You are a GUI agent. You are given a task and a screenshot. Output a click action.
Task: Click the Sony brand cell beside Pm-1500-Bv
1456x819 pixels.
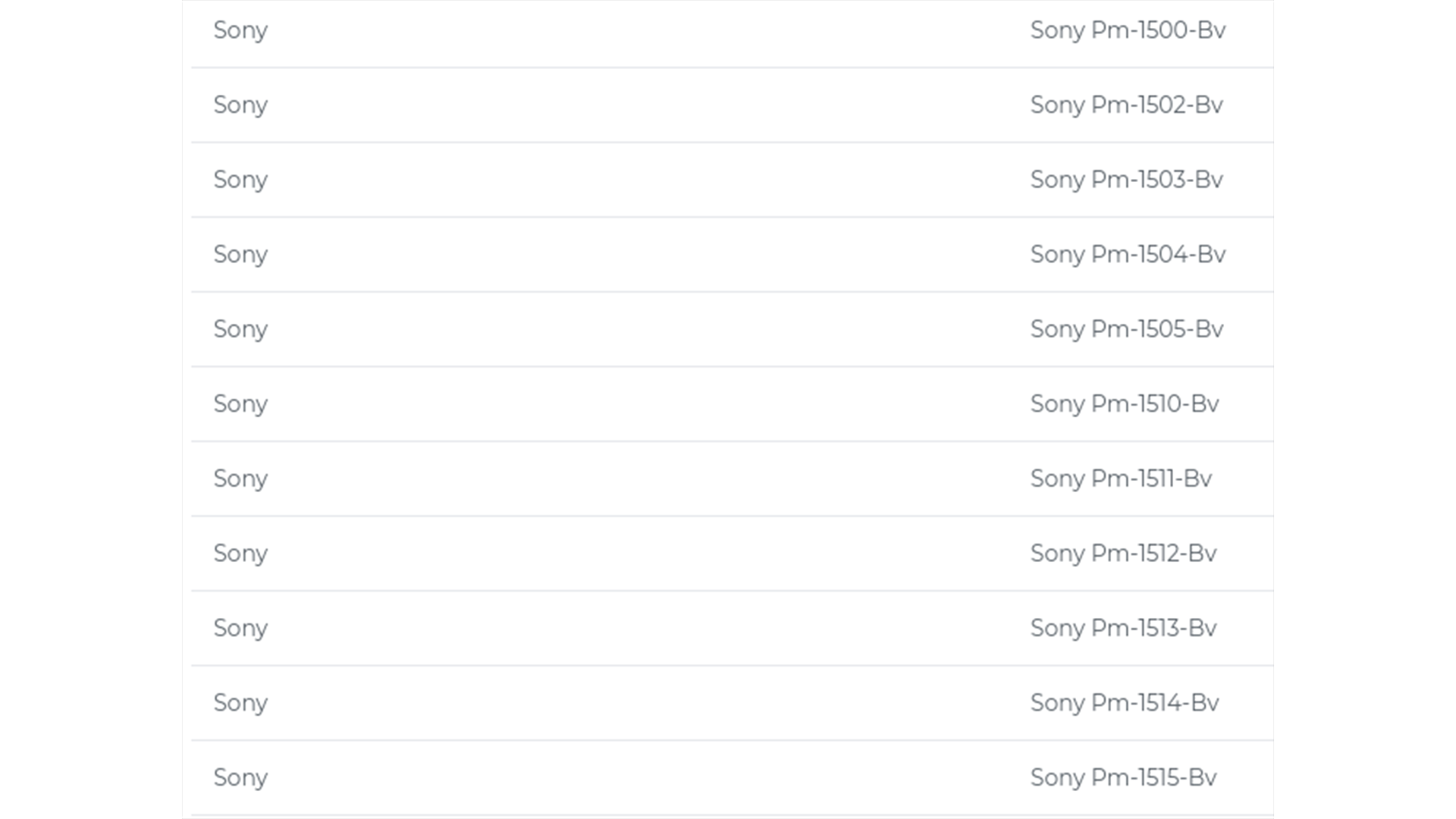(240, 30)
